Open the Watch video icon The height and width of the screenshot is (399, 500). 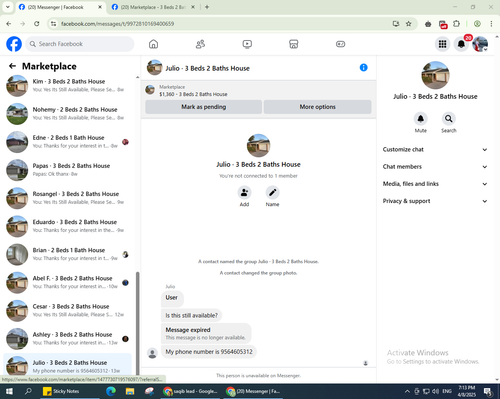pos(247,44)
